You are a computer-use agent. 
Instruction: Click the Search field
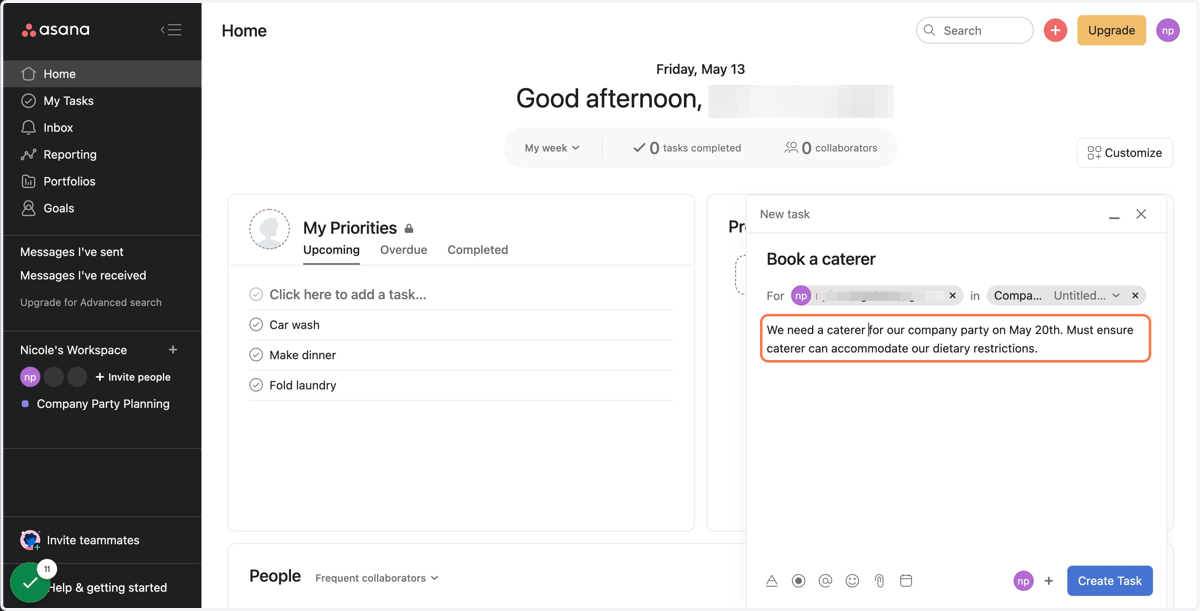pyautogui.click(x=974, y=30)
